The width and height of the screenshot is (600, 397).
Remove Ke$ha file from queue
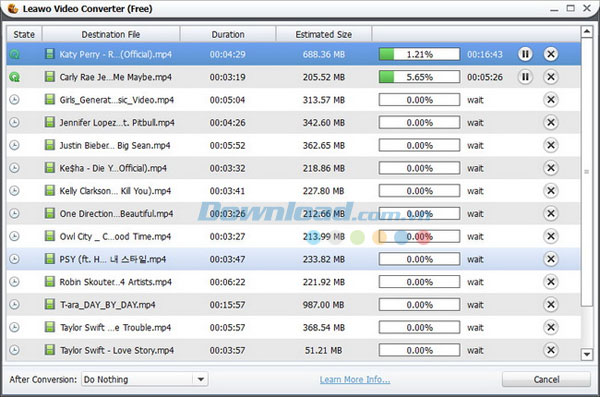click(551, 168)
